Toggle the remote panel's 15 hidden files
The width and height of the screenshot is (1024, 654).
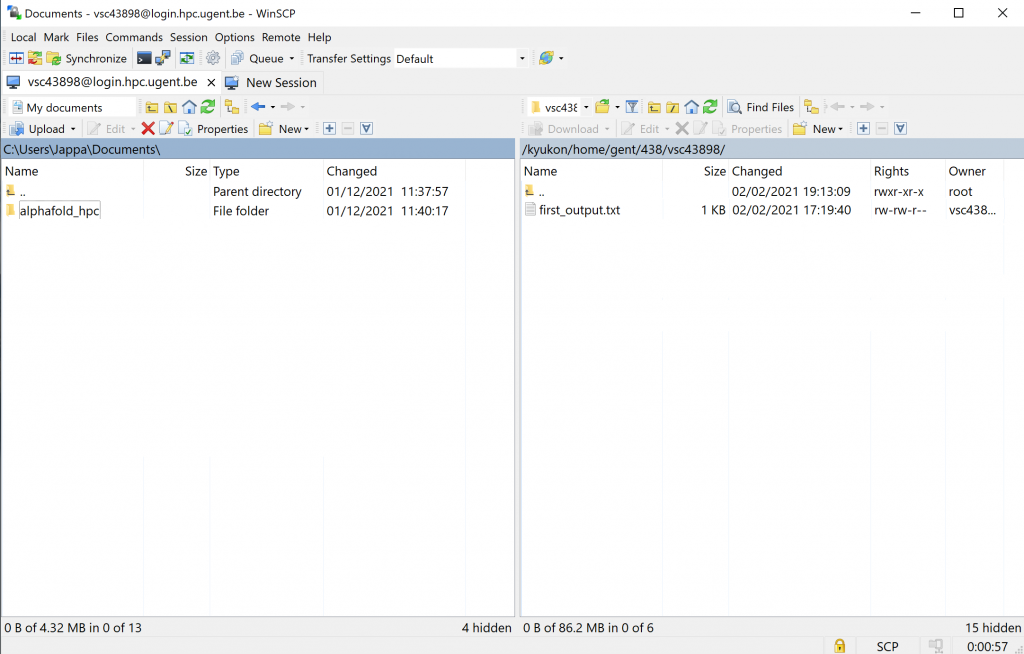point(993,628)
